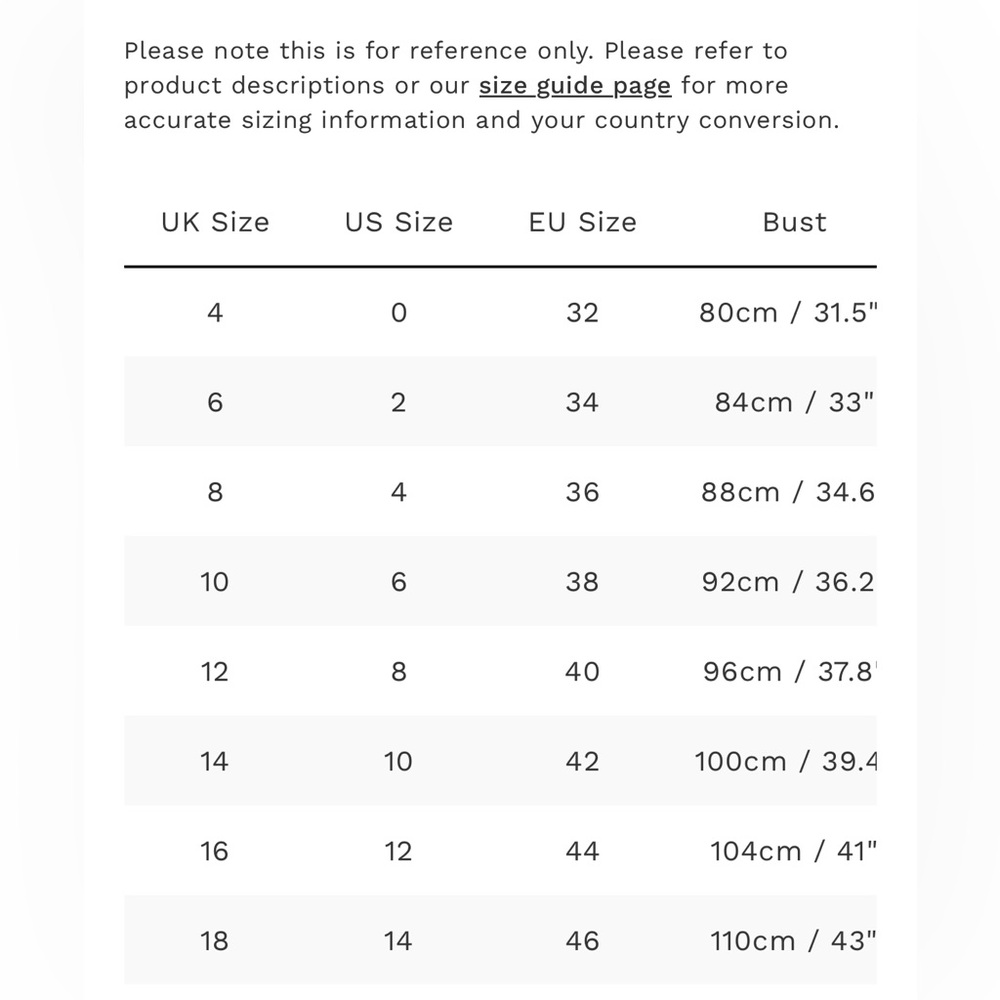Select the UK size 4 cell
This screenshot has width=1000, height=1000.
215,312
